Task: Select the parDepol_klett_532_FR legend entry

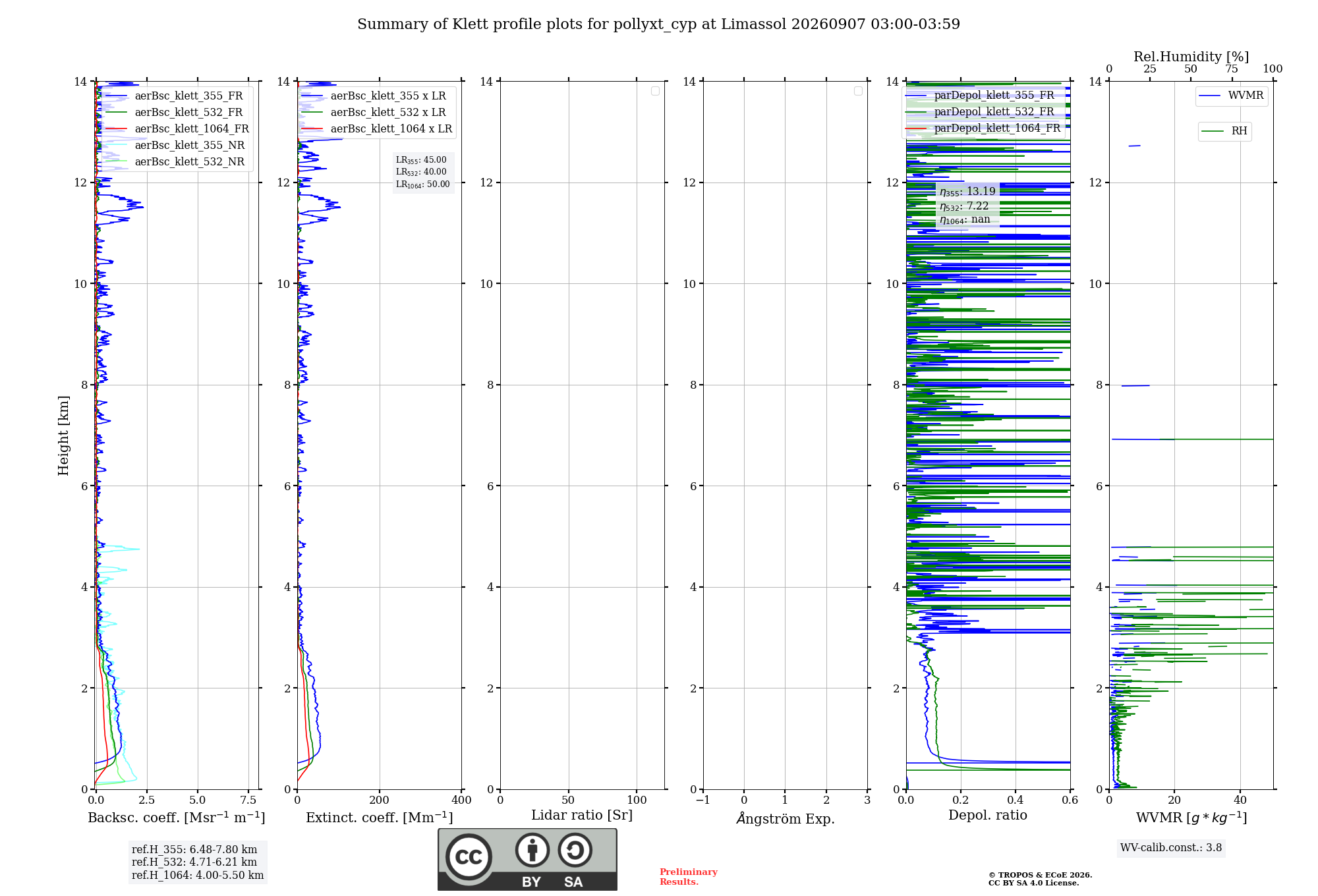Action: tap(979, 112)
